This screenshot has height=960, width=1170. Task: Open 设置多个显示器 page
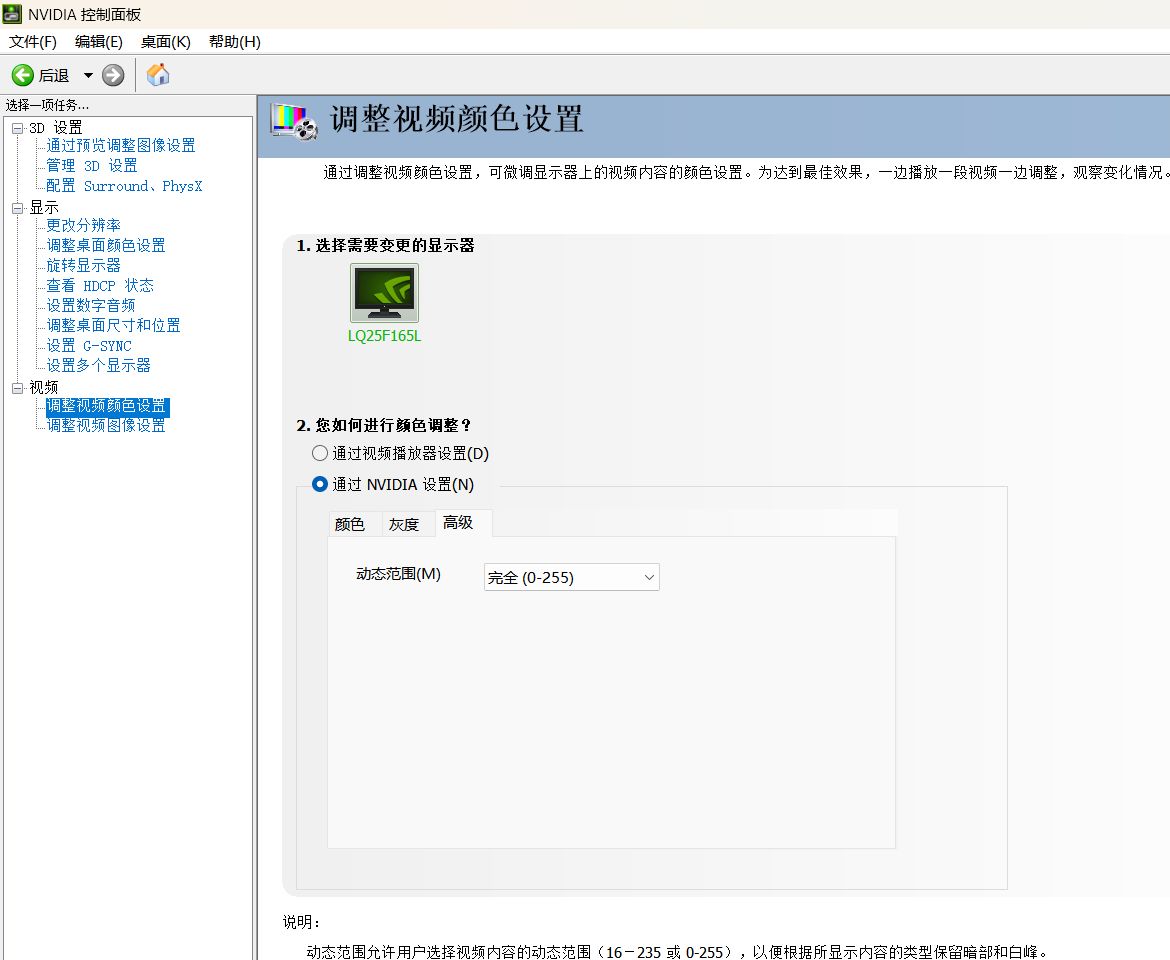98,366
